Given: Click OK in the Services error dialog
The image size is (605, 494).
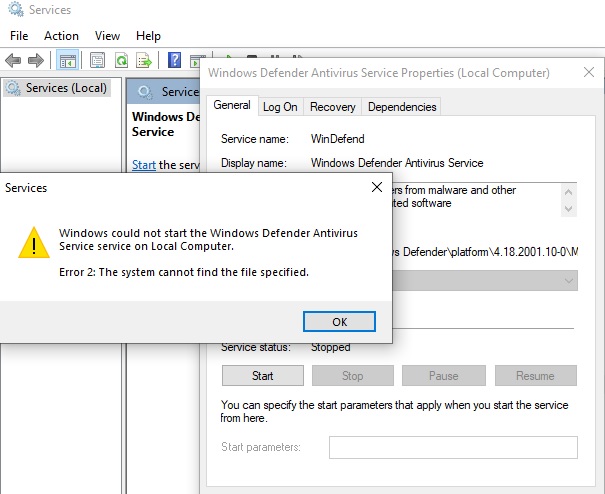Looking at the screenshot, I should click(339, 321).
